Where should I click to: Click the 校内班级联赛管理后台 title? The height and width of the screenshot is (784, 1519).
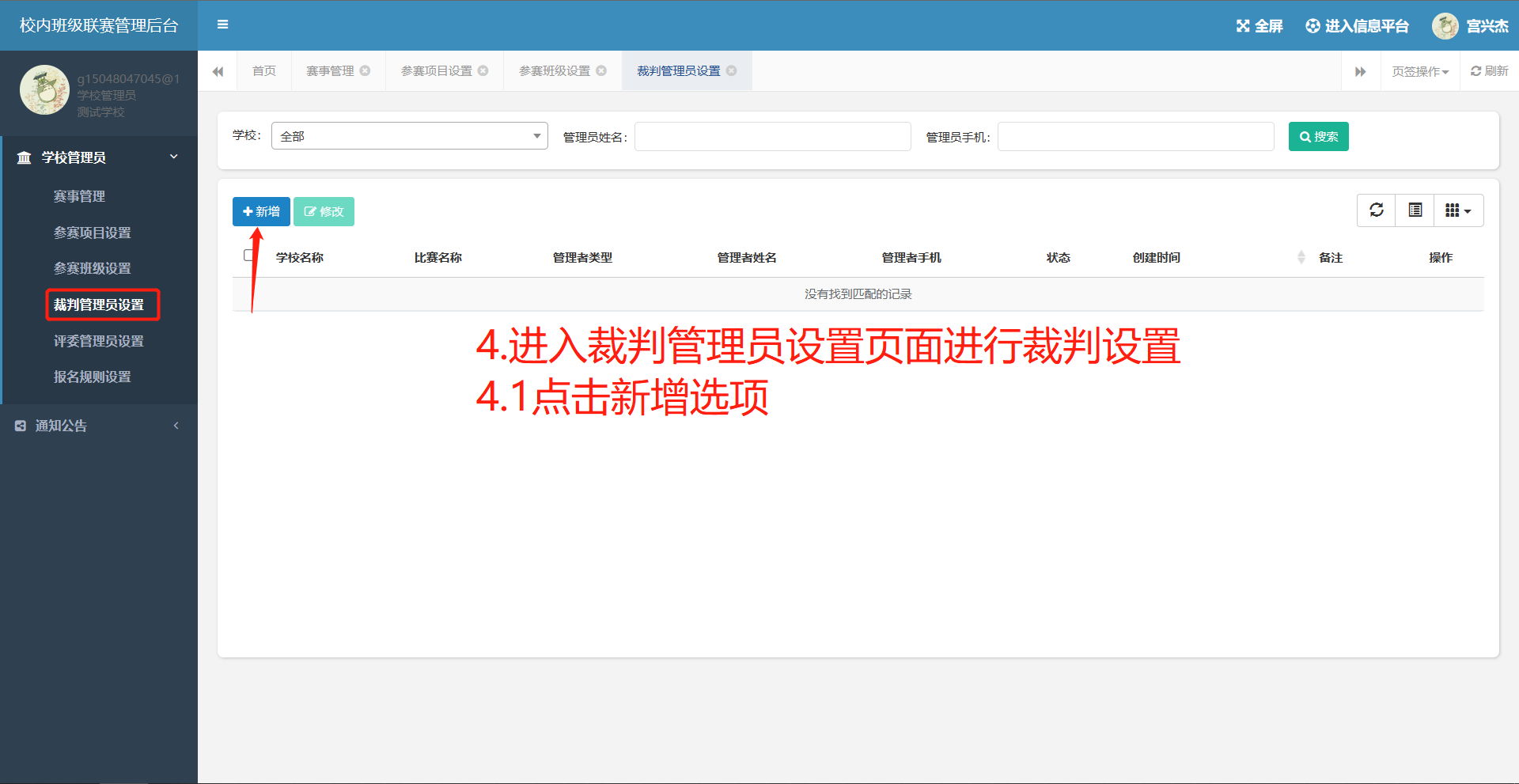point(99,25)
